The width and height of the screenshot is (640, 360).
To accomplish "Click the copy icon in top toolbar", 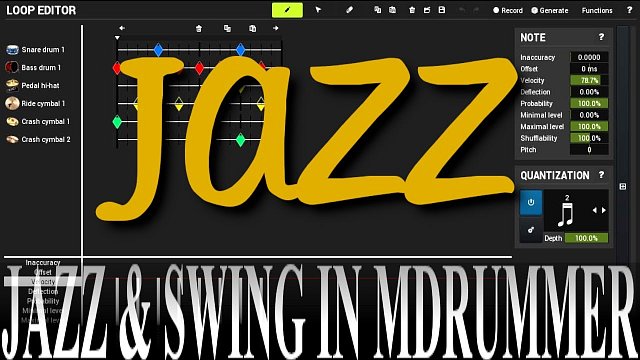I will 378,10.
